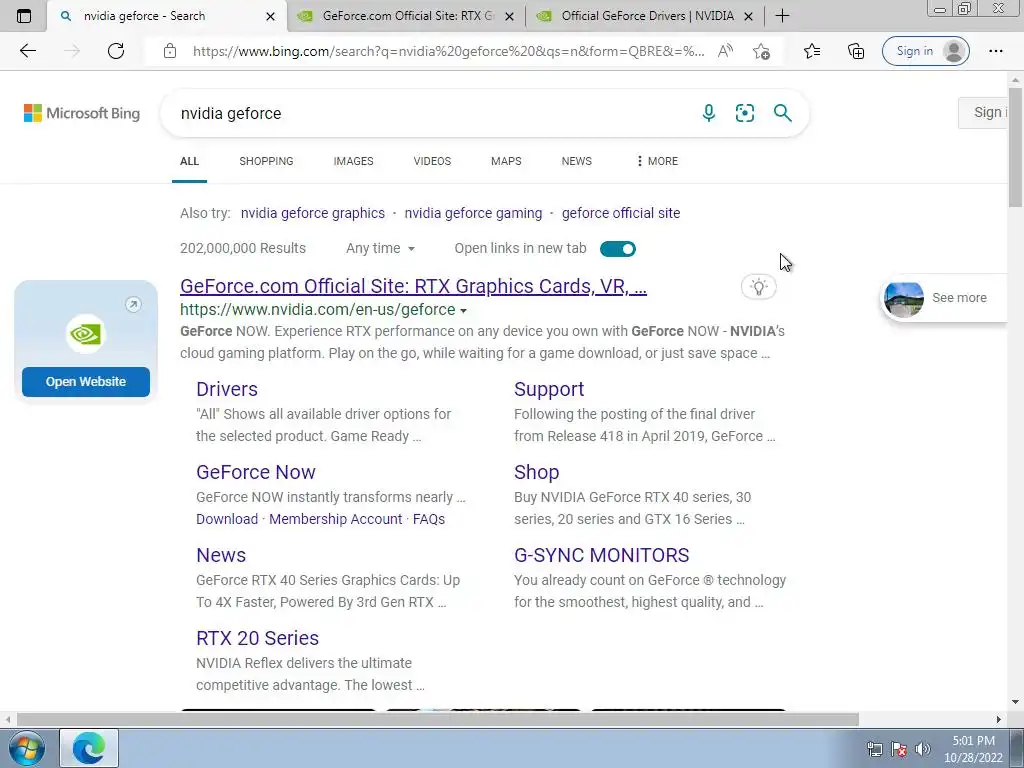Open the Read aloud icon in address bar
1024x768 pixels.
(725, 51)
